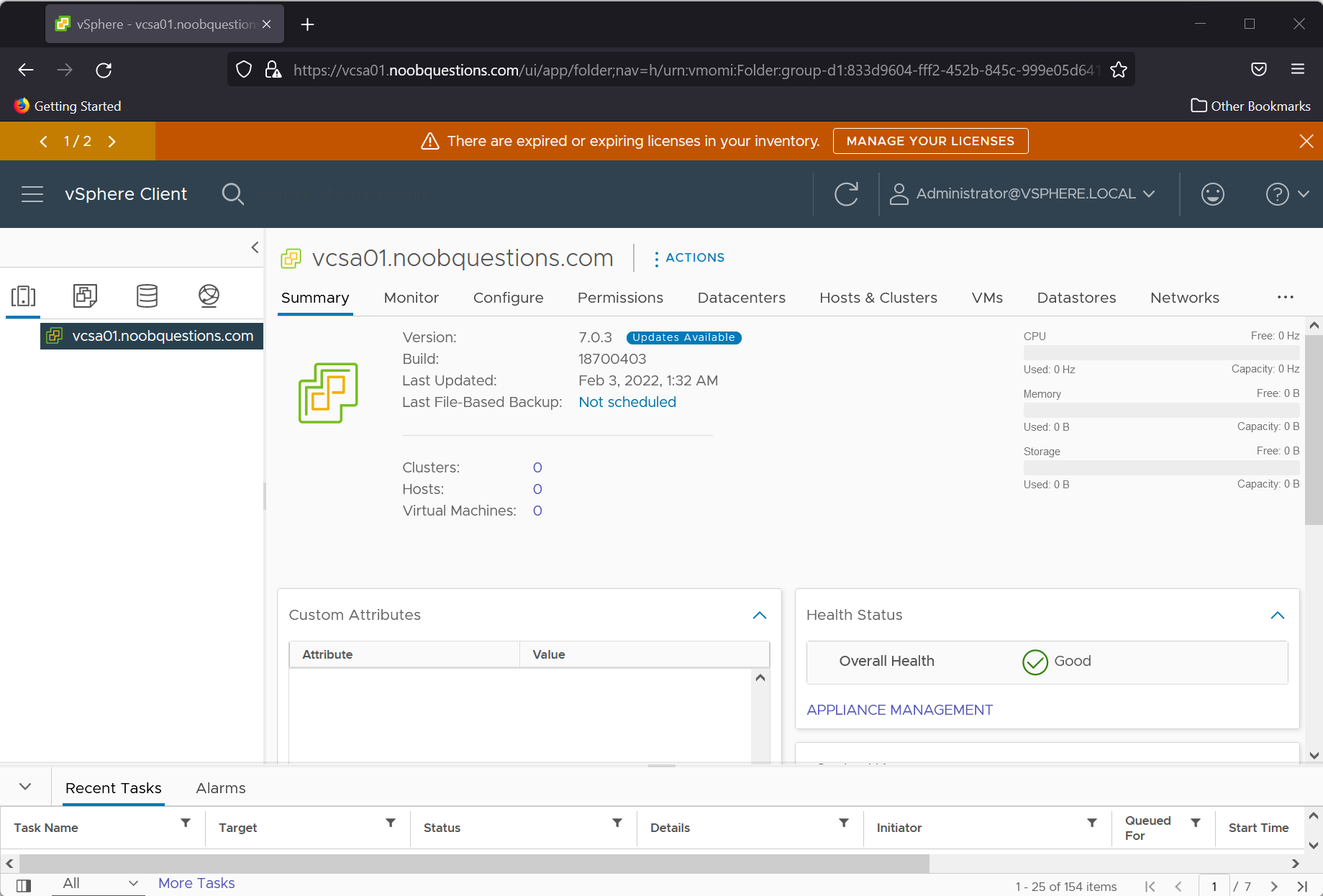This screenshot has height=896, width=1323.
Task: Click the tasks page number field
Action: point(1214,886)
